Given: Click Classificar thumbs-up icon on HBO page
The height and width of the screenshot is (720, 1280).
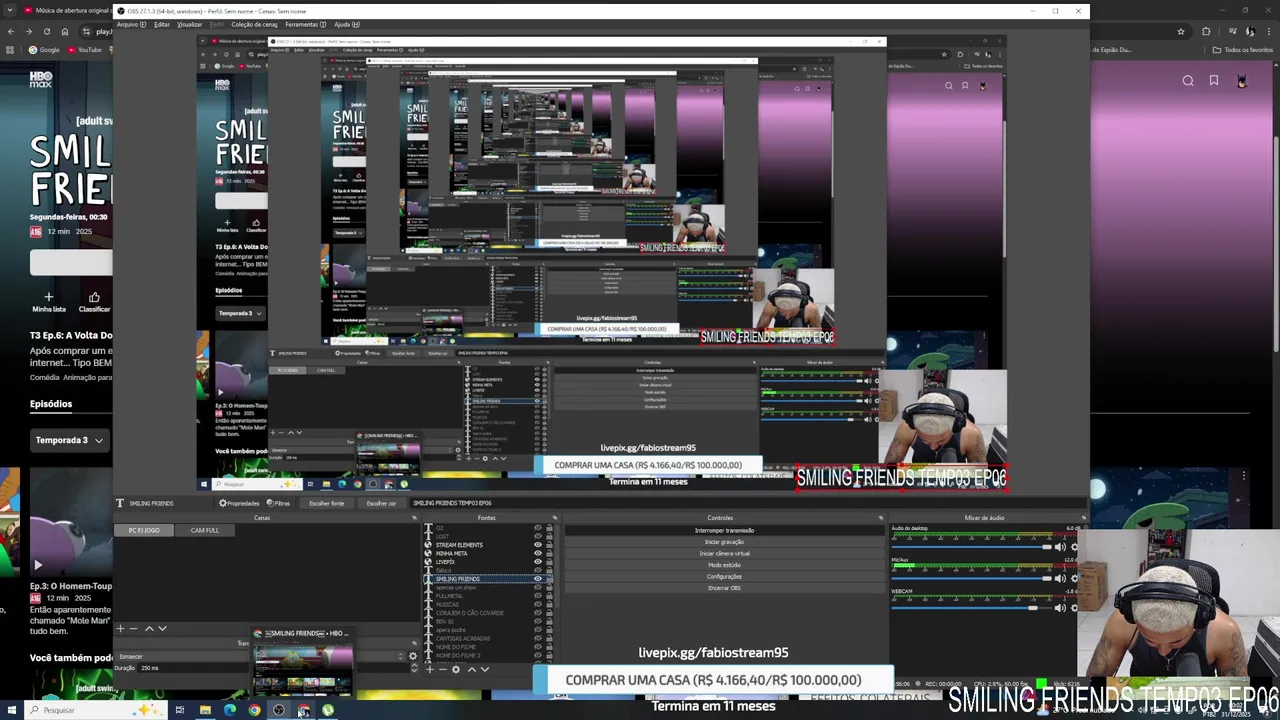Looking at the screenshot, I should point(94,297).
